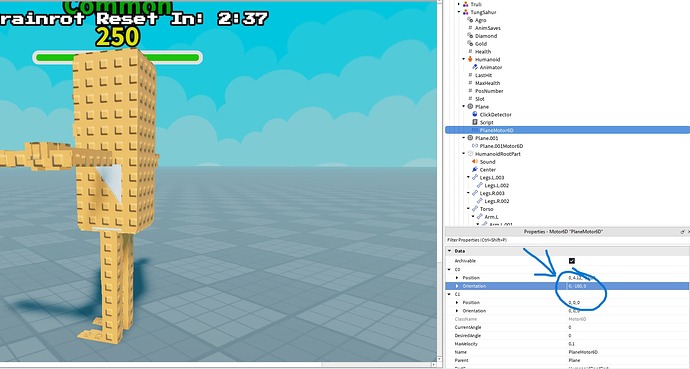The height and width of the screenshot is (369, 690).
Task: Expand Orientation under C1
Action: [457, 311]
